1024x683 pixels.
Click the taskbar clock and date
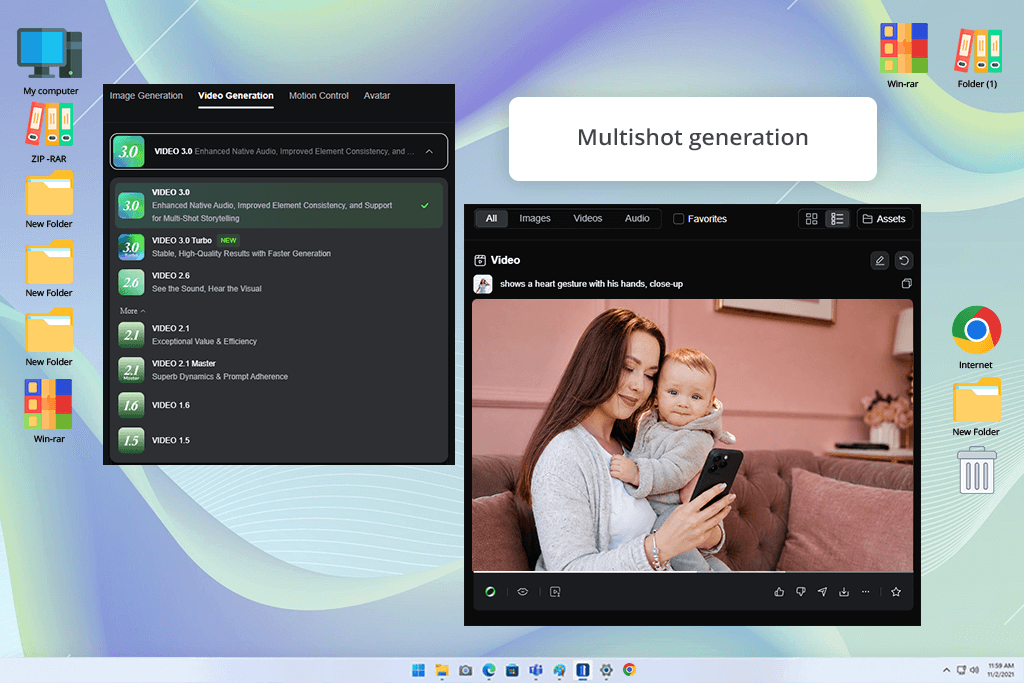coord(1000,670)
